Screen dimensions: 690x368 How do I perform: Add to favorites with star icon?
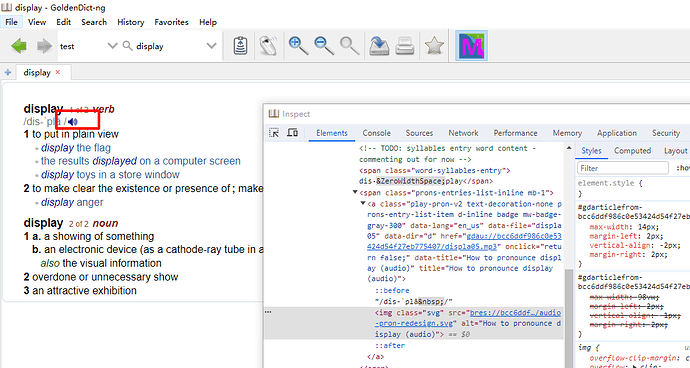point(434,46)
